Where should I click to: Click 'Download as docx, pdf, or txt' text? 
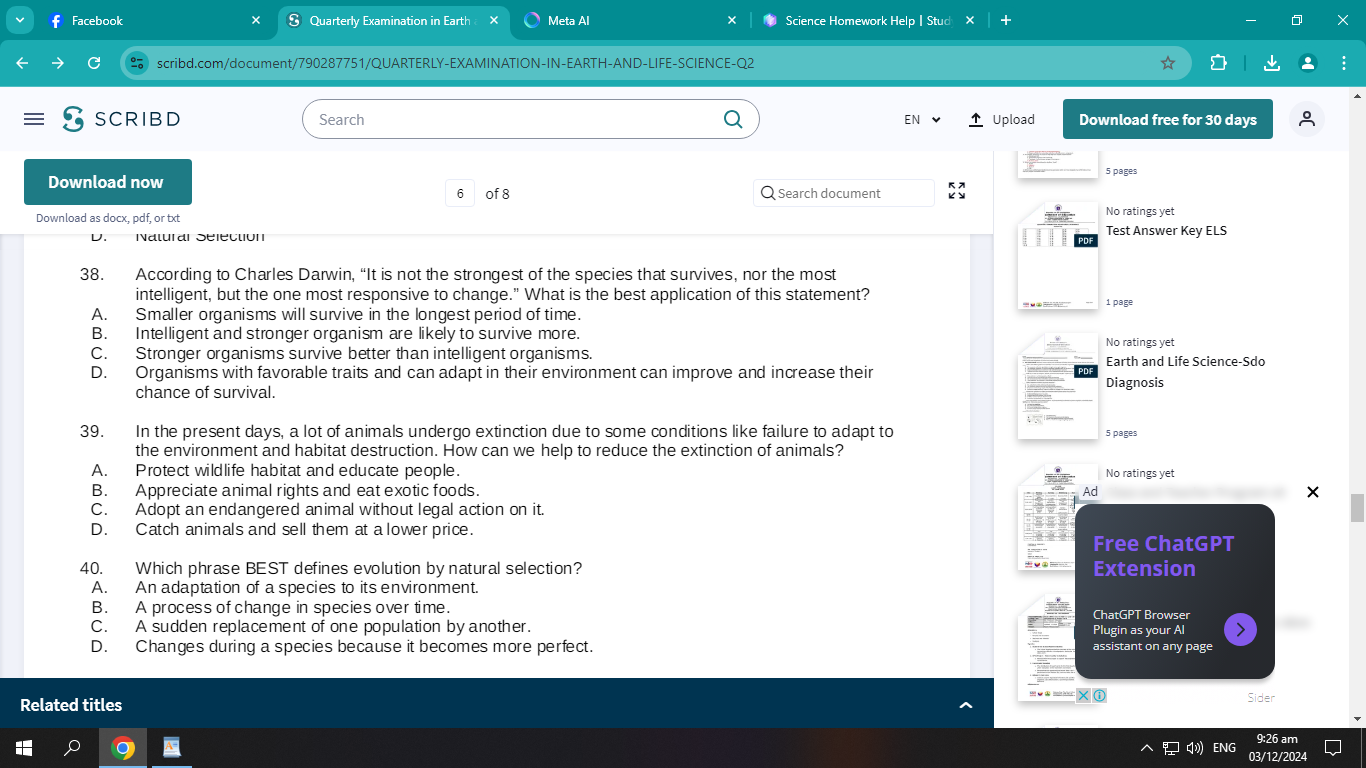click(x=108, y=218)
